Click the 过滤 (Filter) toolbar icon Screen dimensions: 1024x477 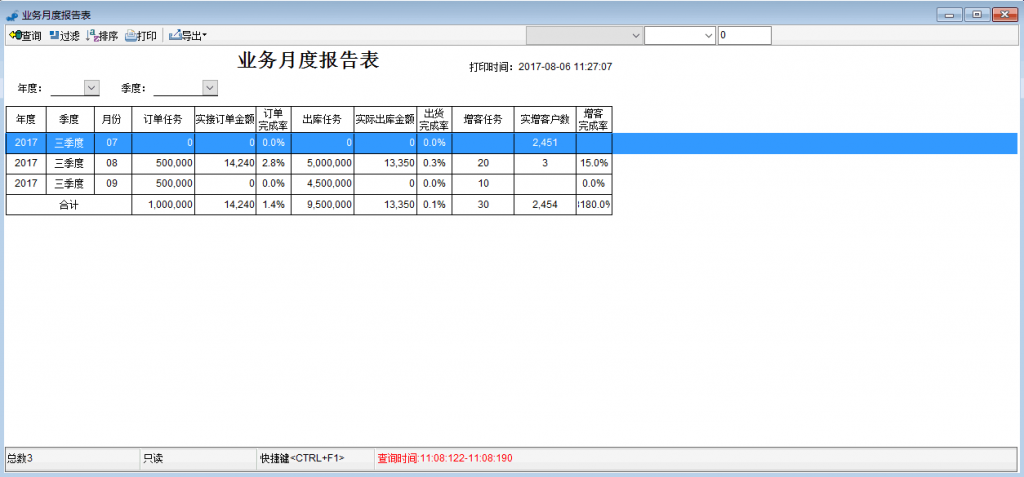pos(64,36)
